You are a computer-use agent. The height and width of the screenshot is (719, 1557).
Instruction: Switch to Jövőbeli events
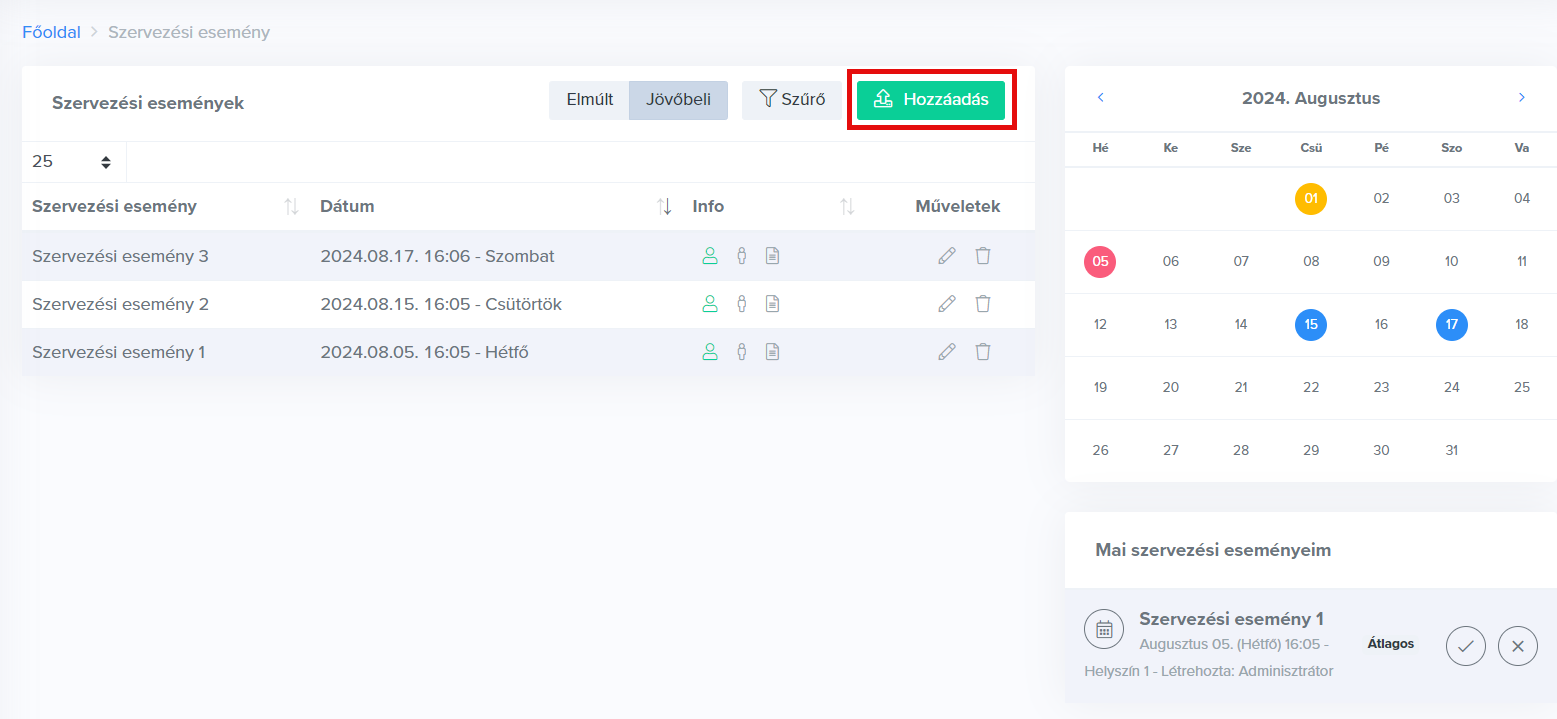(678, 100)
